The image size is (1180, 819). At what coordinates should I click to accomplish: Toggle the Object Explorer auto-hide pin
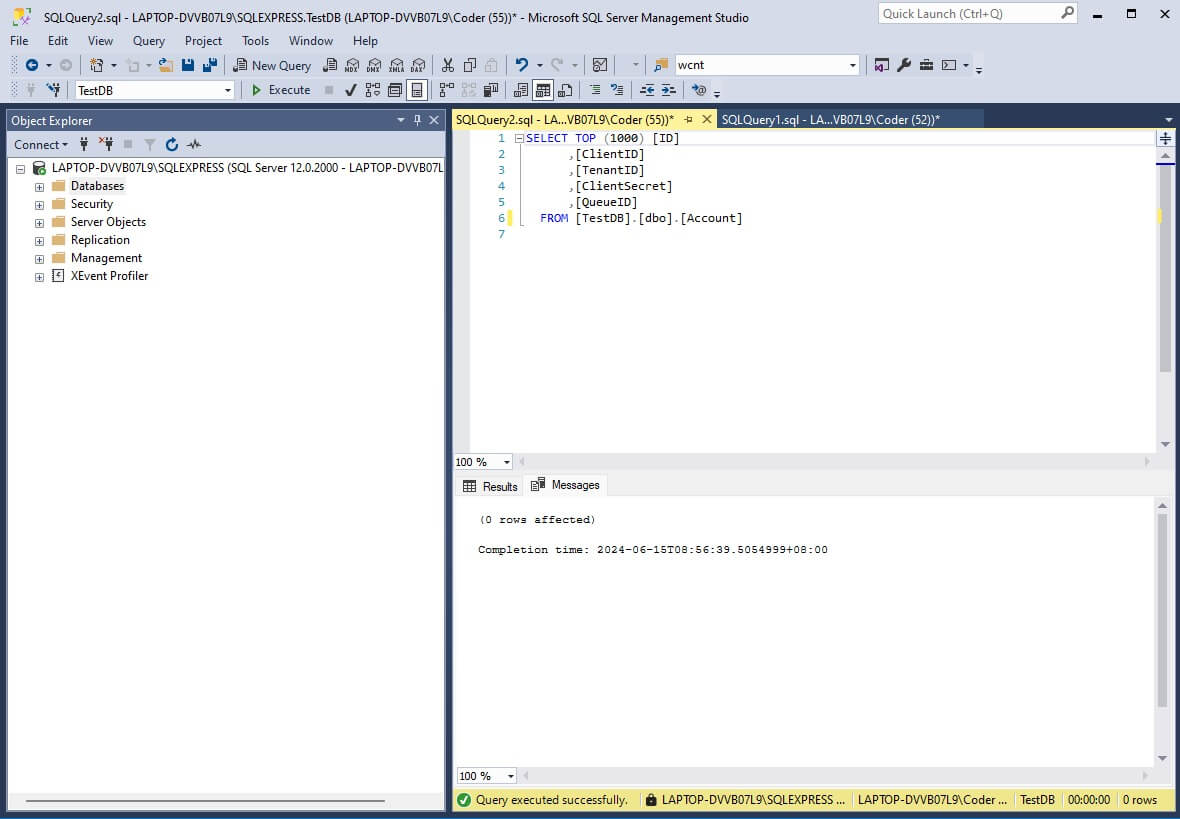[418, 120]
